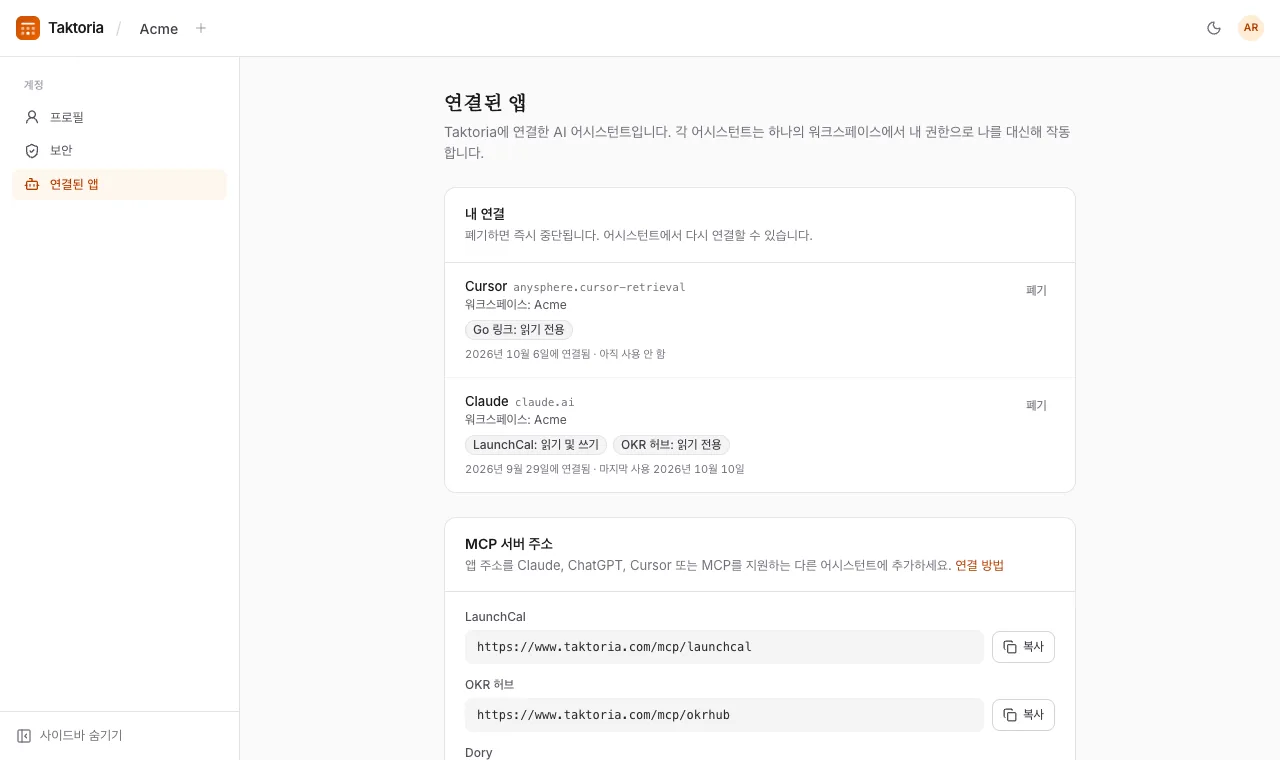The image size is (1280, 760).
Task: Click the plus icon next to Acme
Action: click(201, 28)
